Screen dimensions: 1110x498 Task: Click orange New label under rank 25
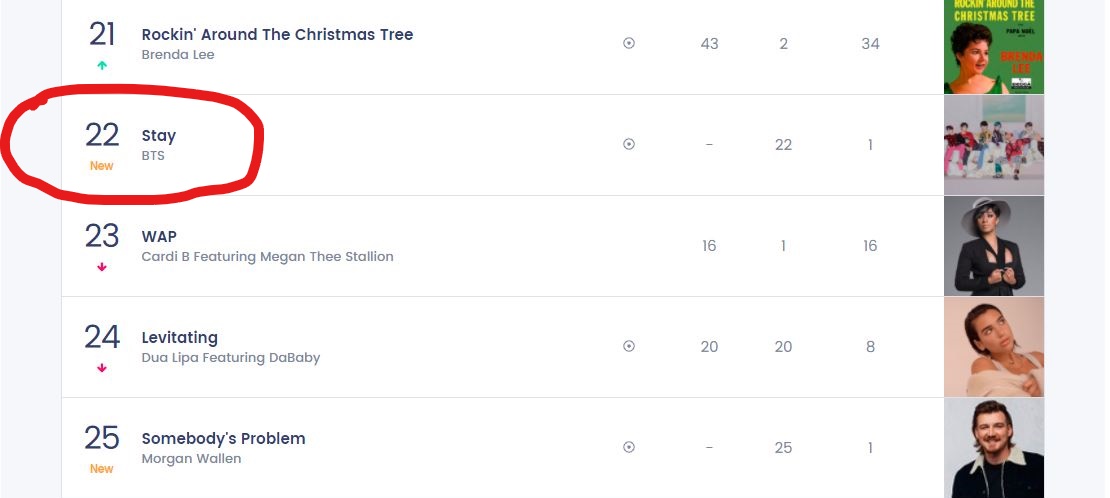coord(101,469)
